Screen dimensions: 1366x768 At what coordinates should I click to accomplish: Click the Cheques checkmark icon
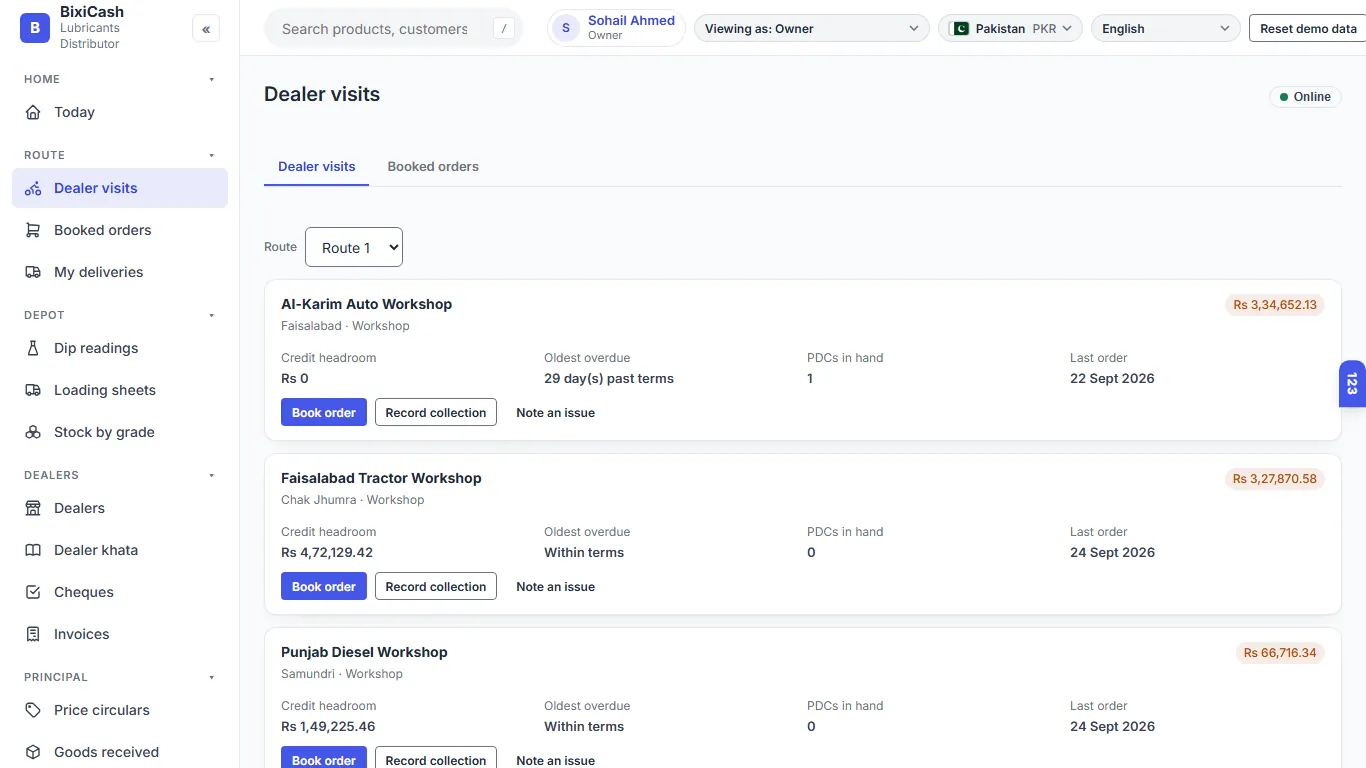point(33,592)
